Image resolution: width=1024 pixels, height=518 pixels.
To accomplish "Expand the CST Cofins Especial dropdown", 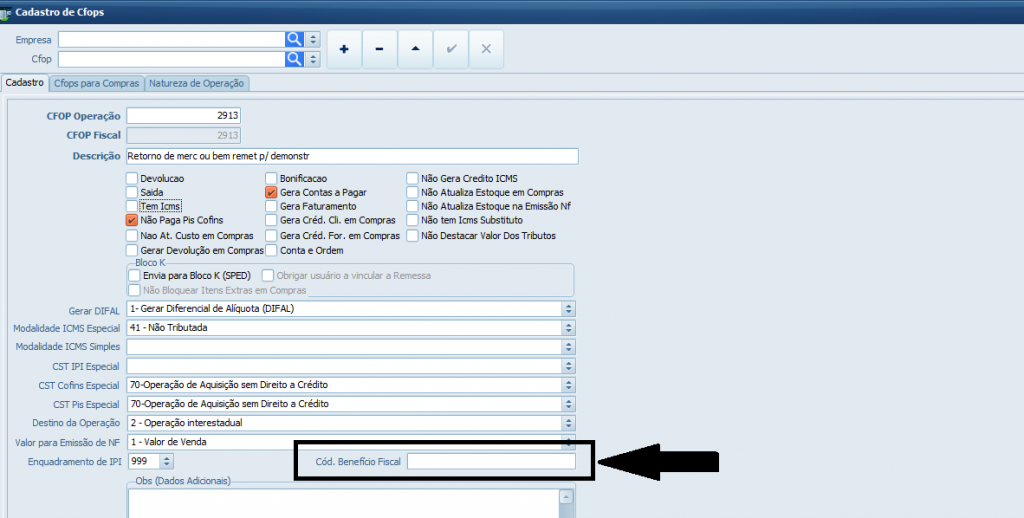I will click(x=568, y=385).
